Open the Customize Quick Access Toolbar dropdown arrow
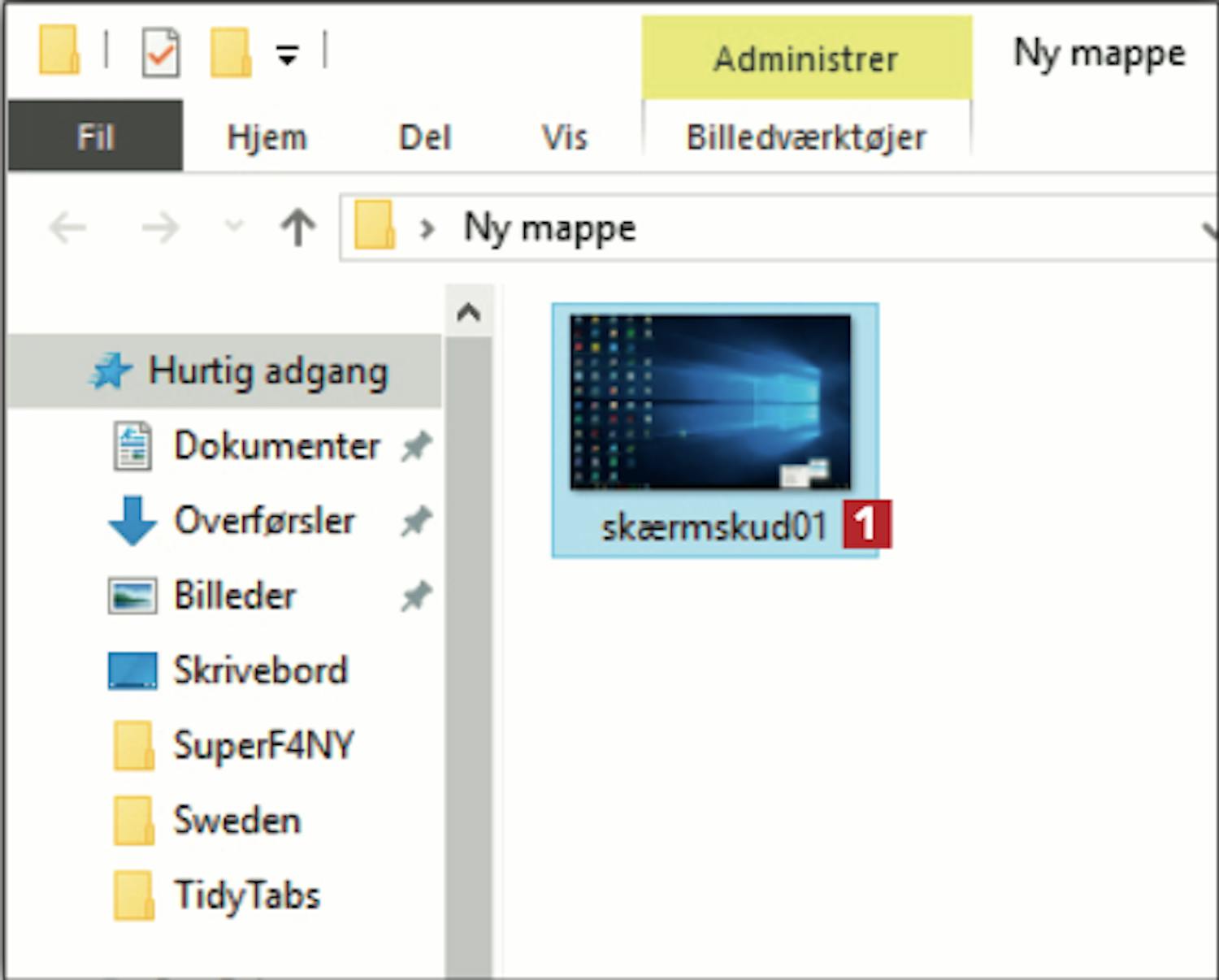The image size is (1219, 980). tap(287, 55)
